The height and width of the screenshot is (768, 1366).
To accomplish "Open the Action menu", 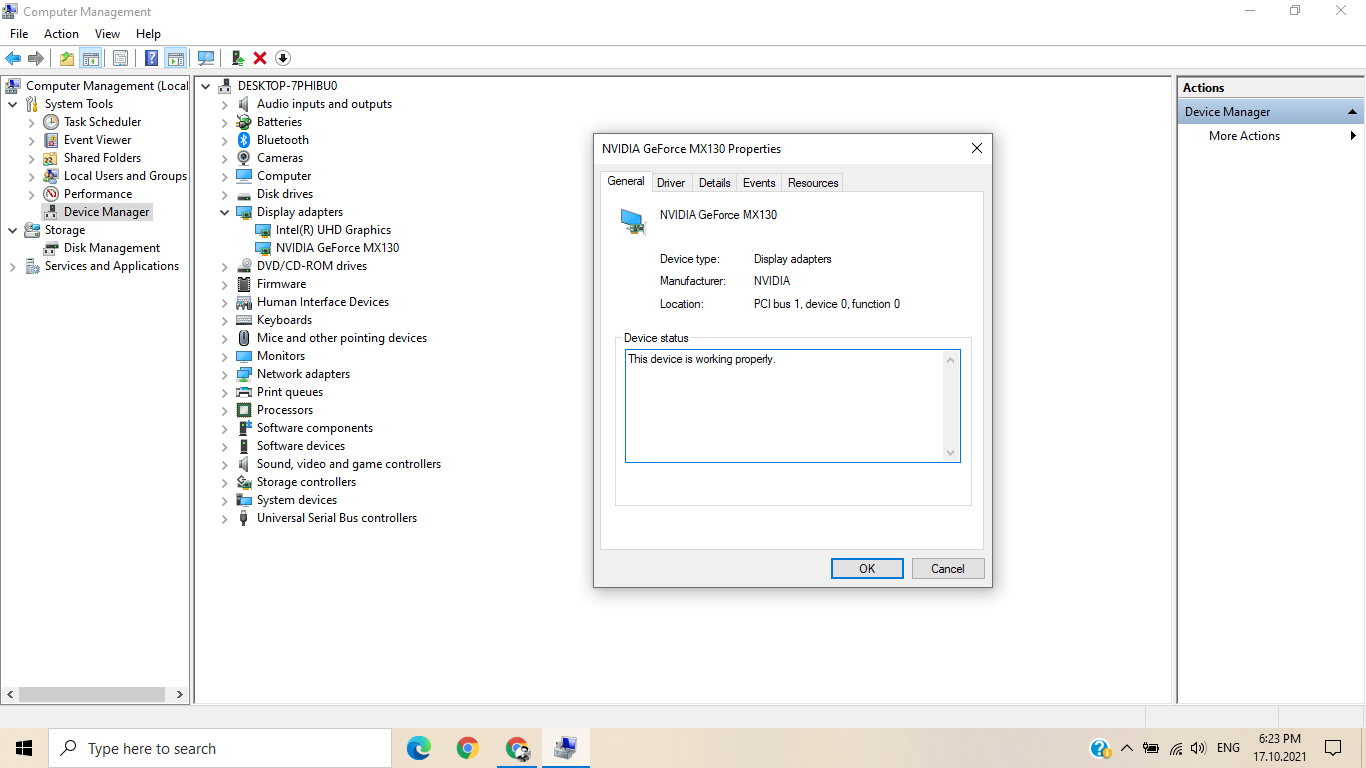I will (61, 34).
